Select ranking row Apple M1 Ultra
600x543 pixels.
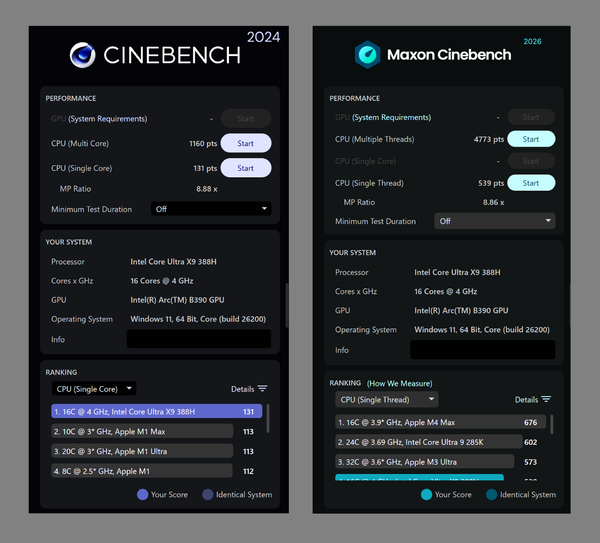pyautogui.click(x=142, y=451)
